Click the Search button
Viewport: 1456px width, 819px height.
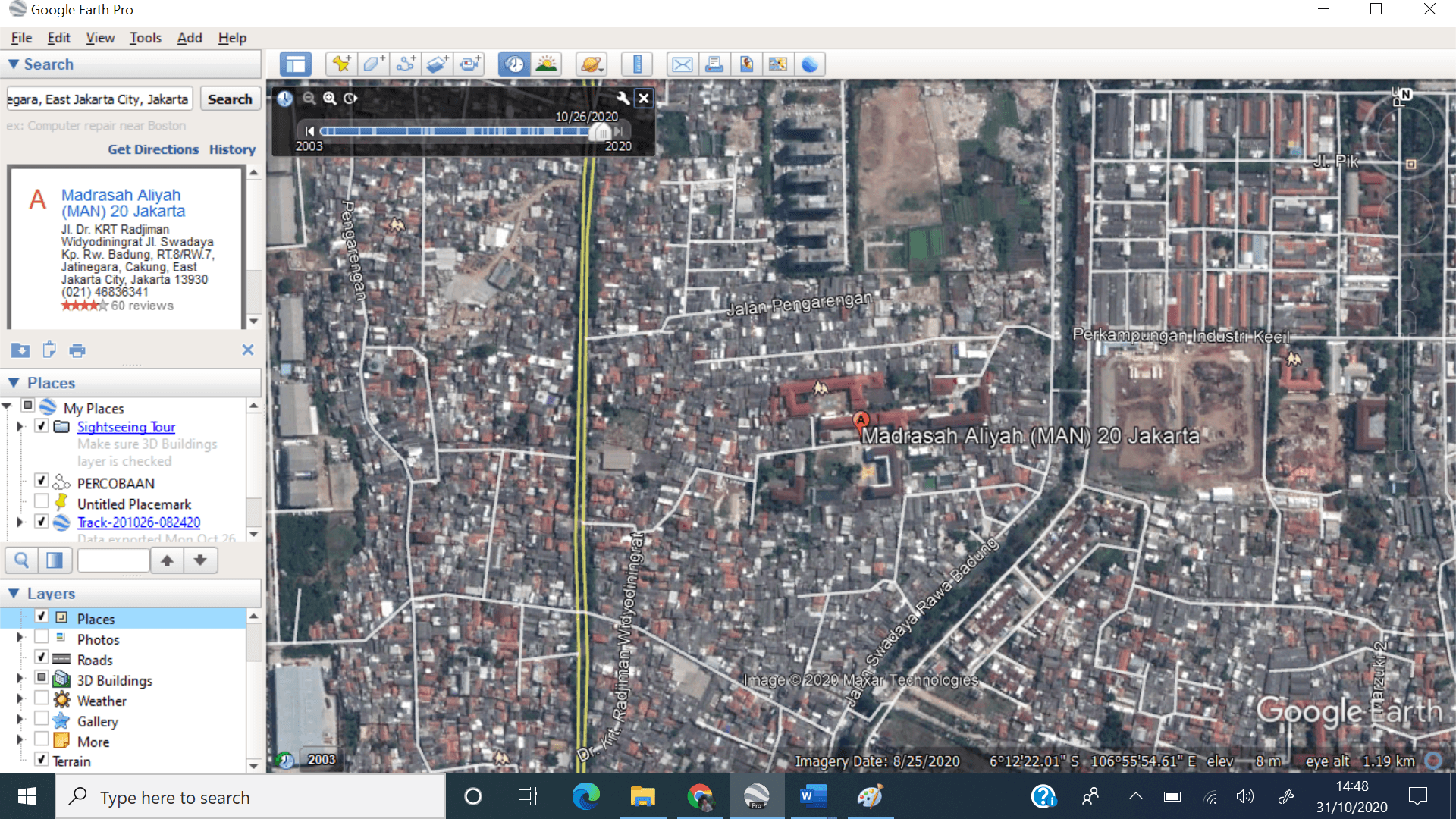tap(230, 99)
